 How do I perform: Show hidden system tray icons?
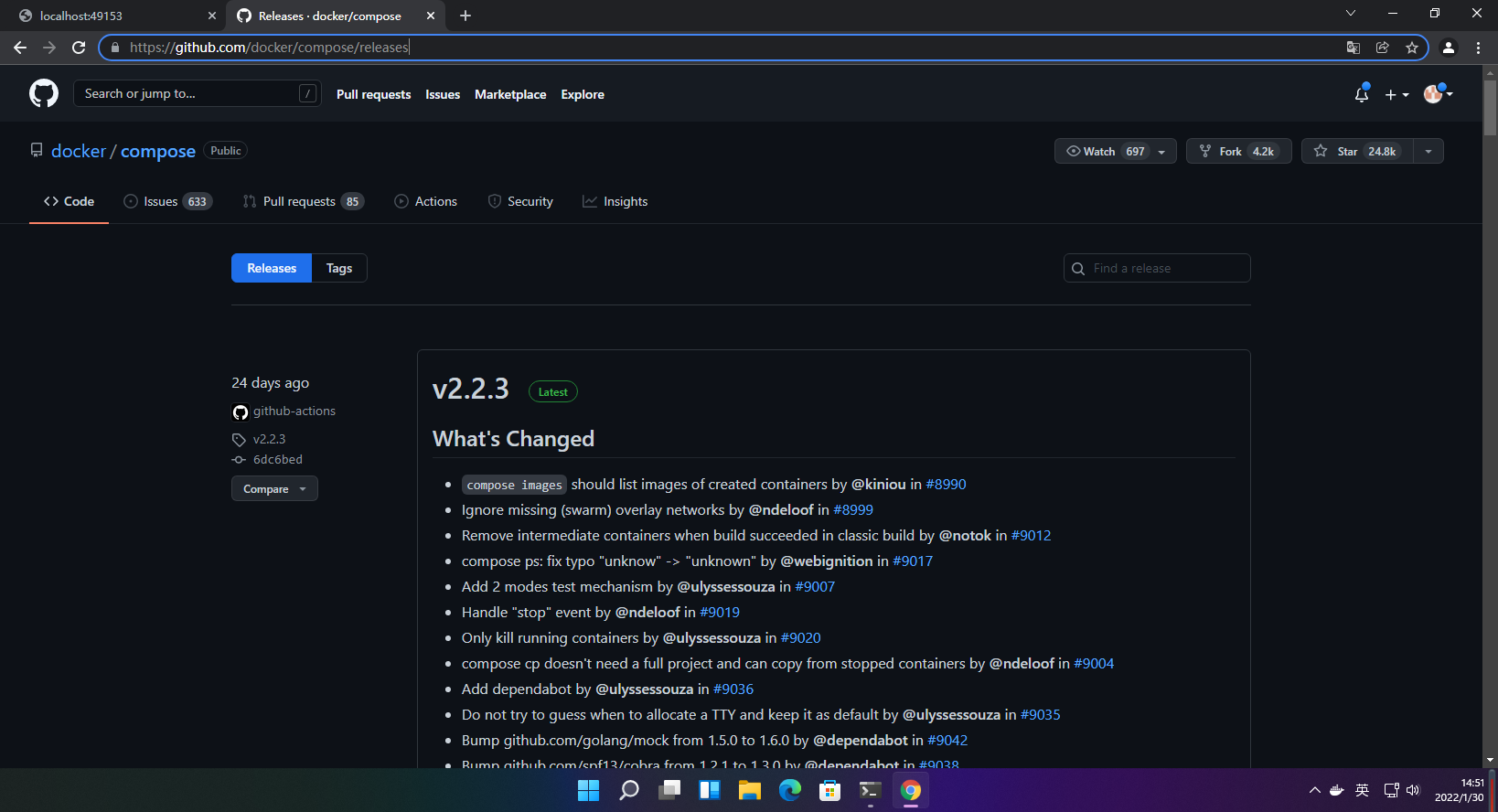pyautogui.click(x=1314, y=790)
